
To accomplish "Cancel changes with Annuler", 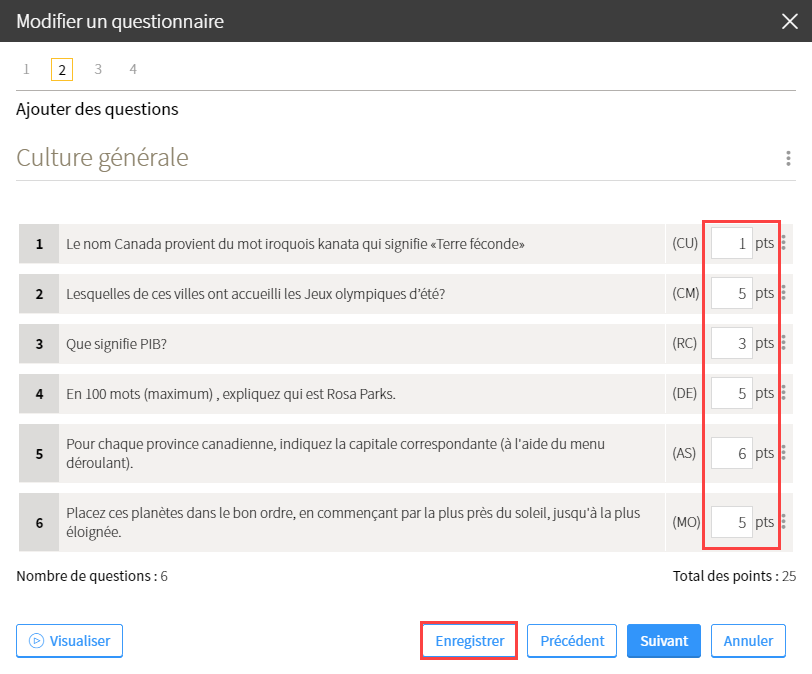I will point(748,641).
